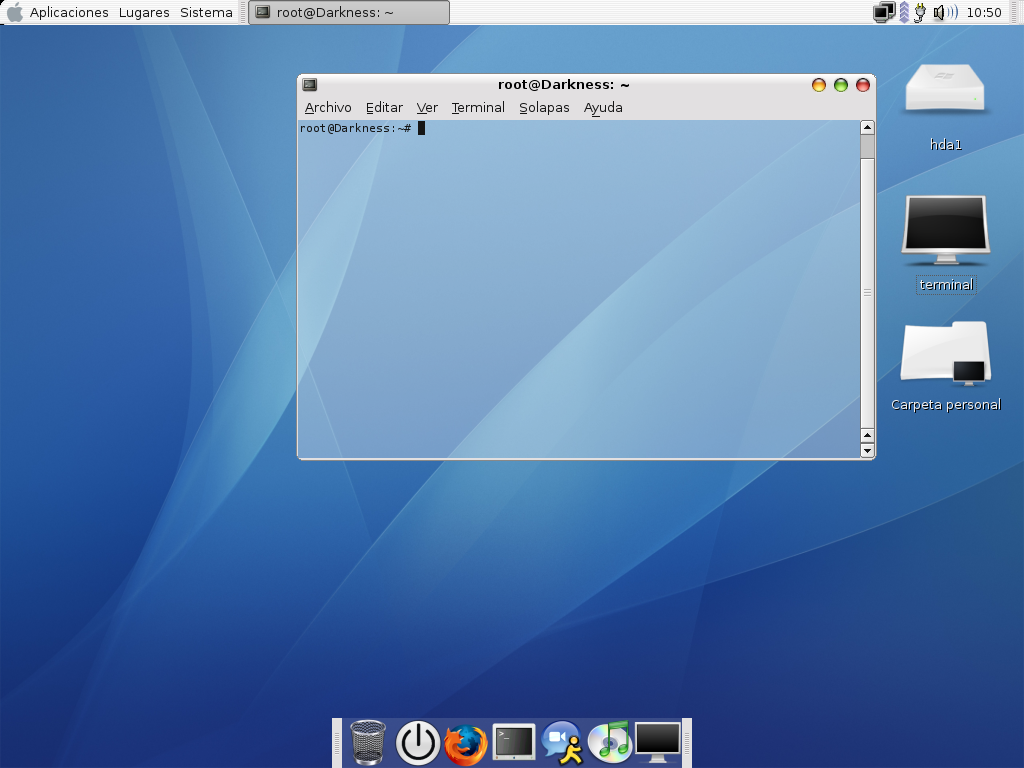Viewport: 1024px width, 768px height.
Task: Select the Carpeta personal folder desktop icon
Action: 946,351
